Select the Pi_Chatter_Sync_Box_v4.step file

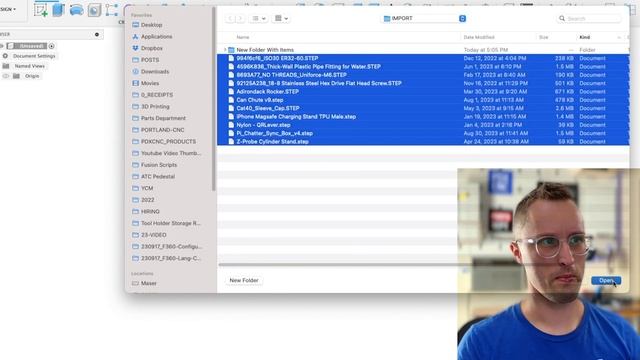click(423, 133)
